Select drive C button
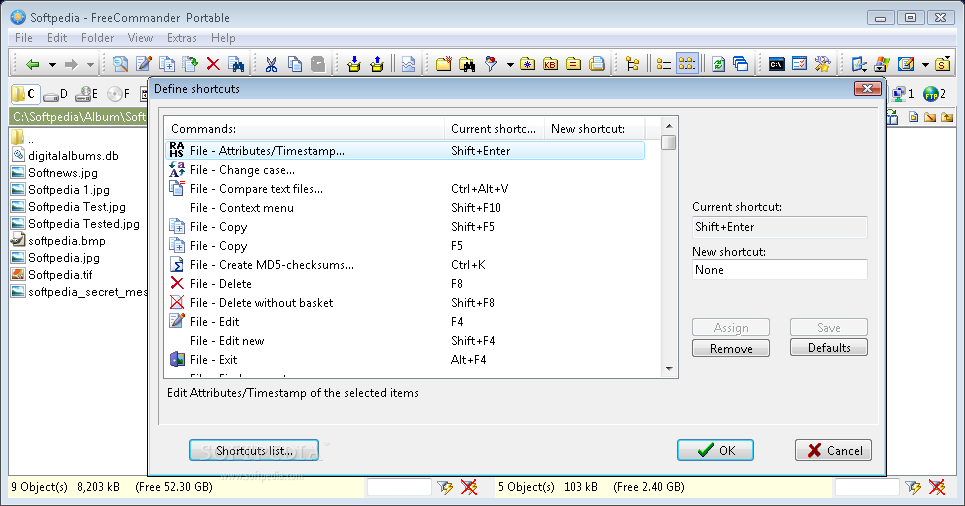 (x=25, y=94)
